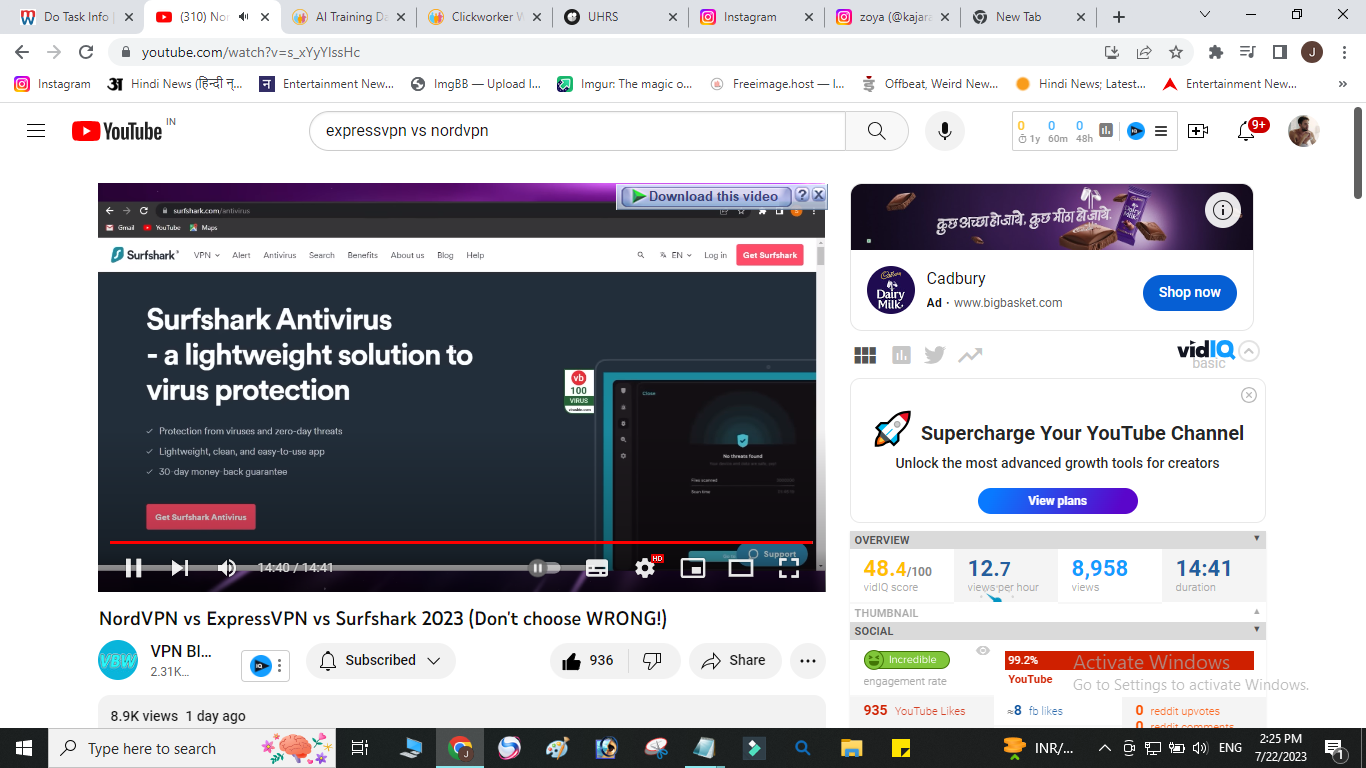
Task: Collapse the SOCIAL section
Action: [x=1257, y=630]
